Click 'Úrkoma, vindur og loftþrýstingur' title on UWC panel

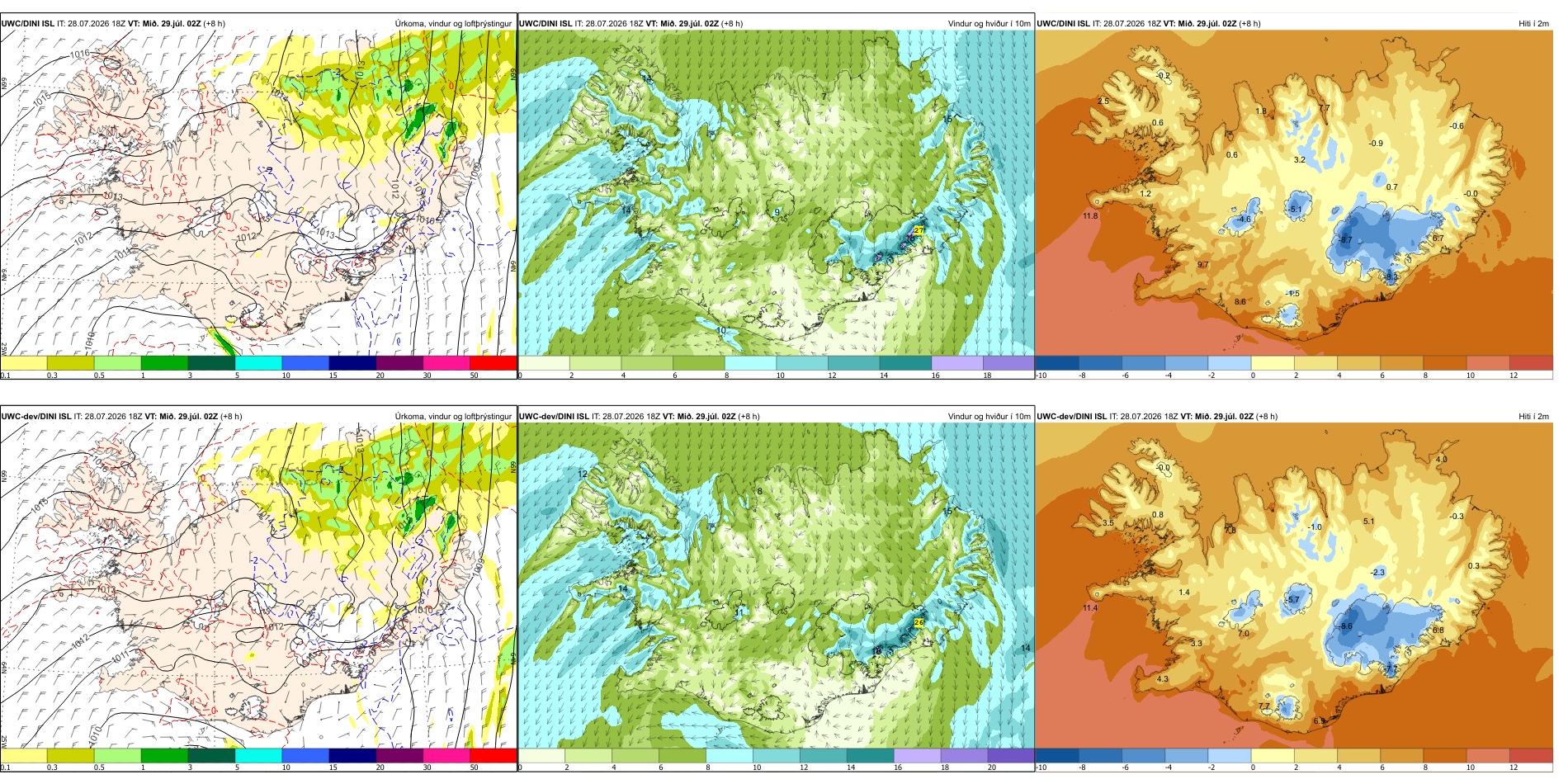pyautogui.click(x=453, y=23)
